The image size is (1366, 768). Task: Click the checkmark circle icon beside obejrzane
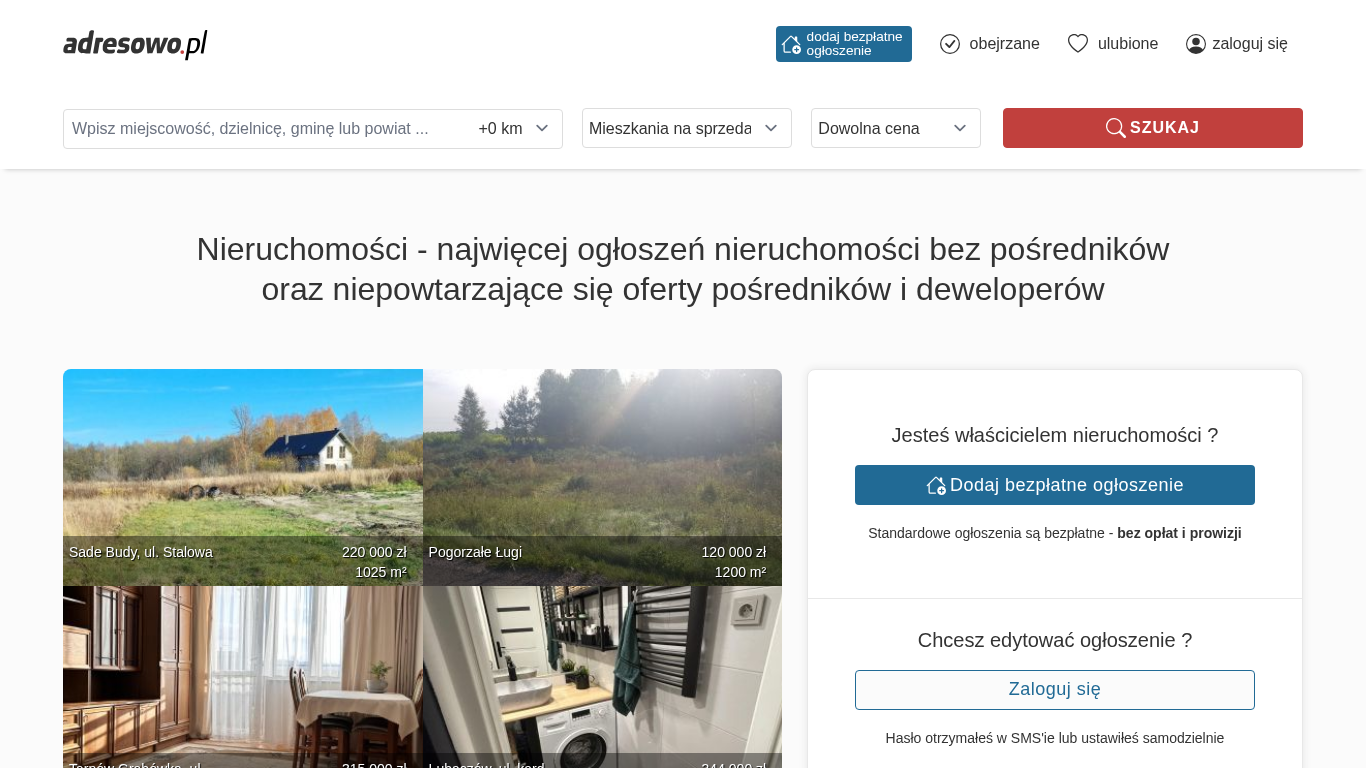(x=950, y=44)
